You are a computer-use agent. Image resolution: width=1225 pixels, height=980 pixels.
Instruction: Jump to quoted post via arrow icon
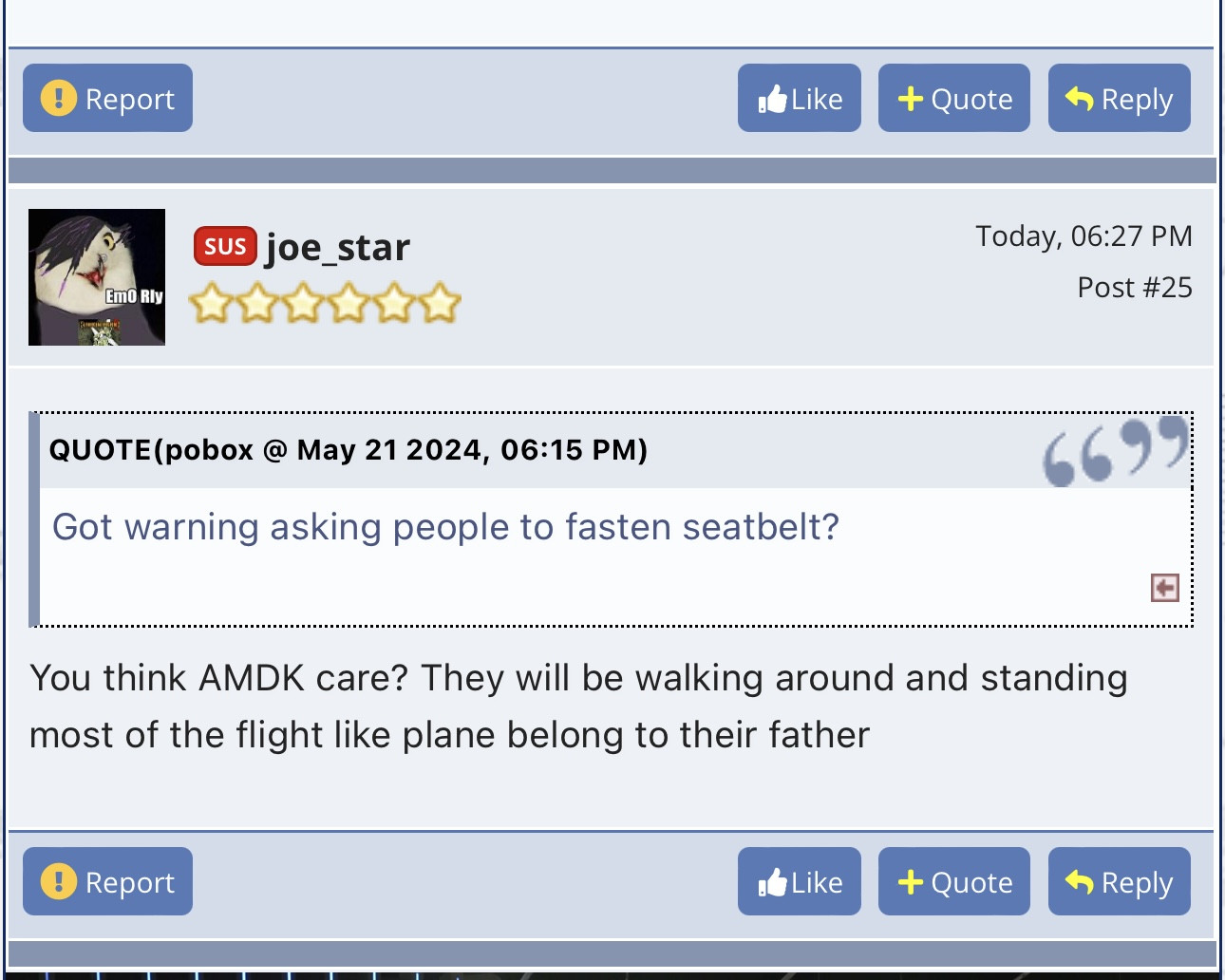pyautogui.click(x=1165, y=588)
